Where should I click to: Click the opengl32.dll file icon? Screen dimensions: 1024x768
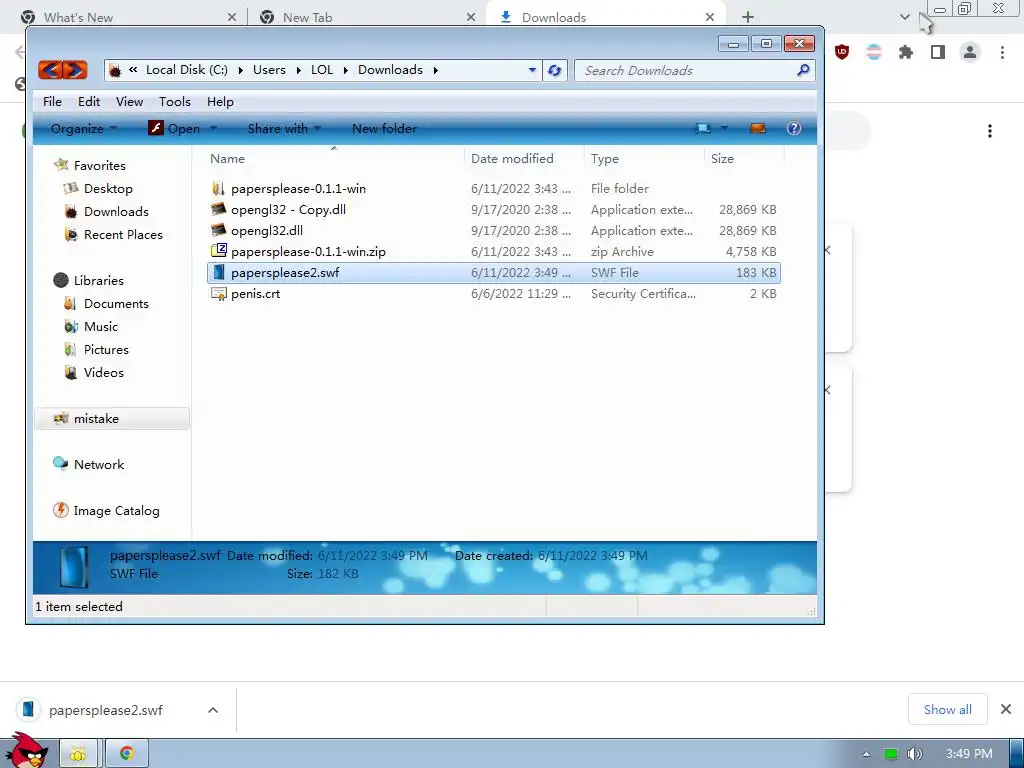(x=218, y=231)
